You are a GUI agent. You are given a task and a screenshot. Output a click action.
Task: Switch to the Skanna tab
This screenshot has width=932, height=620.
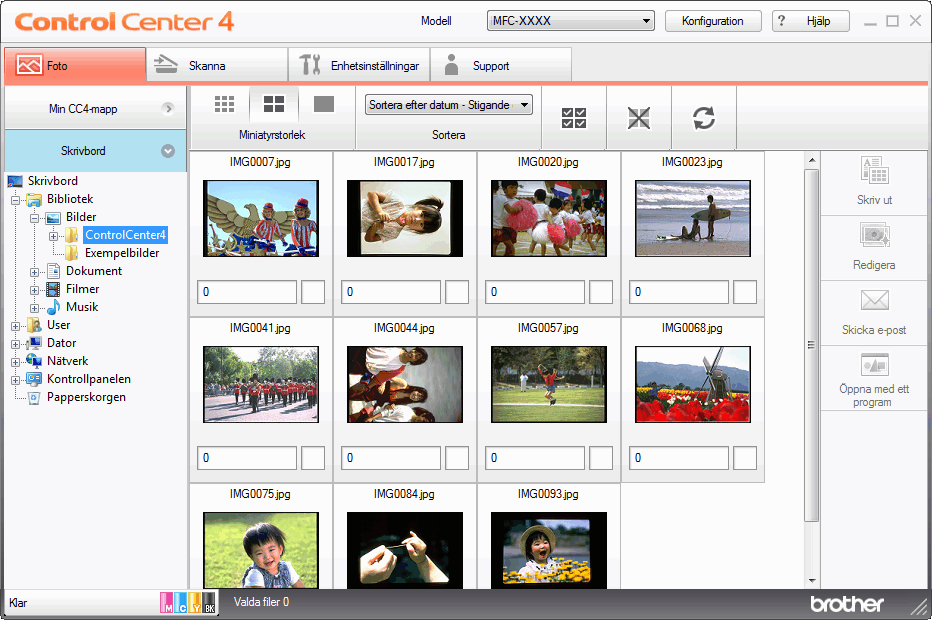[217, 65]
